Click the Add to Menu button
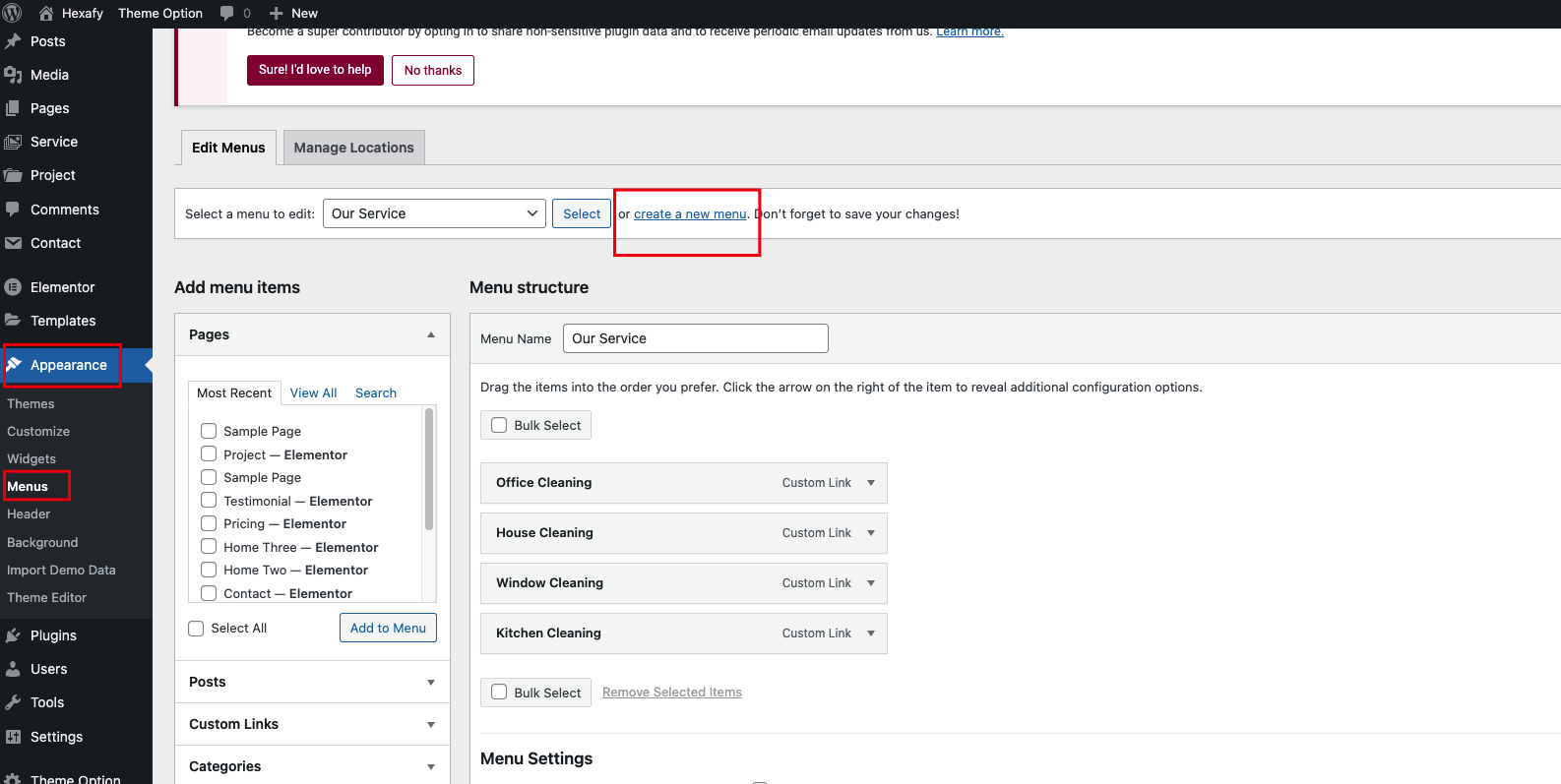 click(388, 628)
